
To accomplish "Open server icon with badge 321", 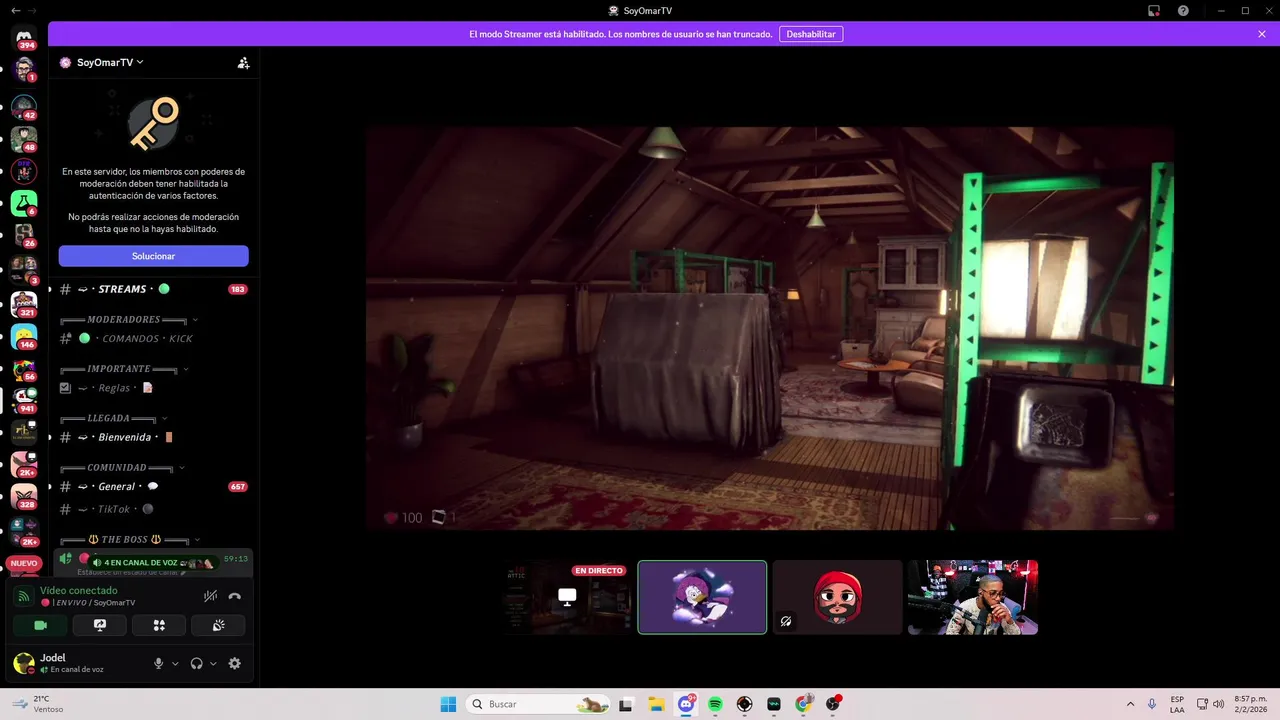I will point(24,303).
